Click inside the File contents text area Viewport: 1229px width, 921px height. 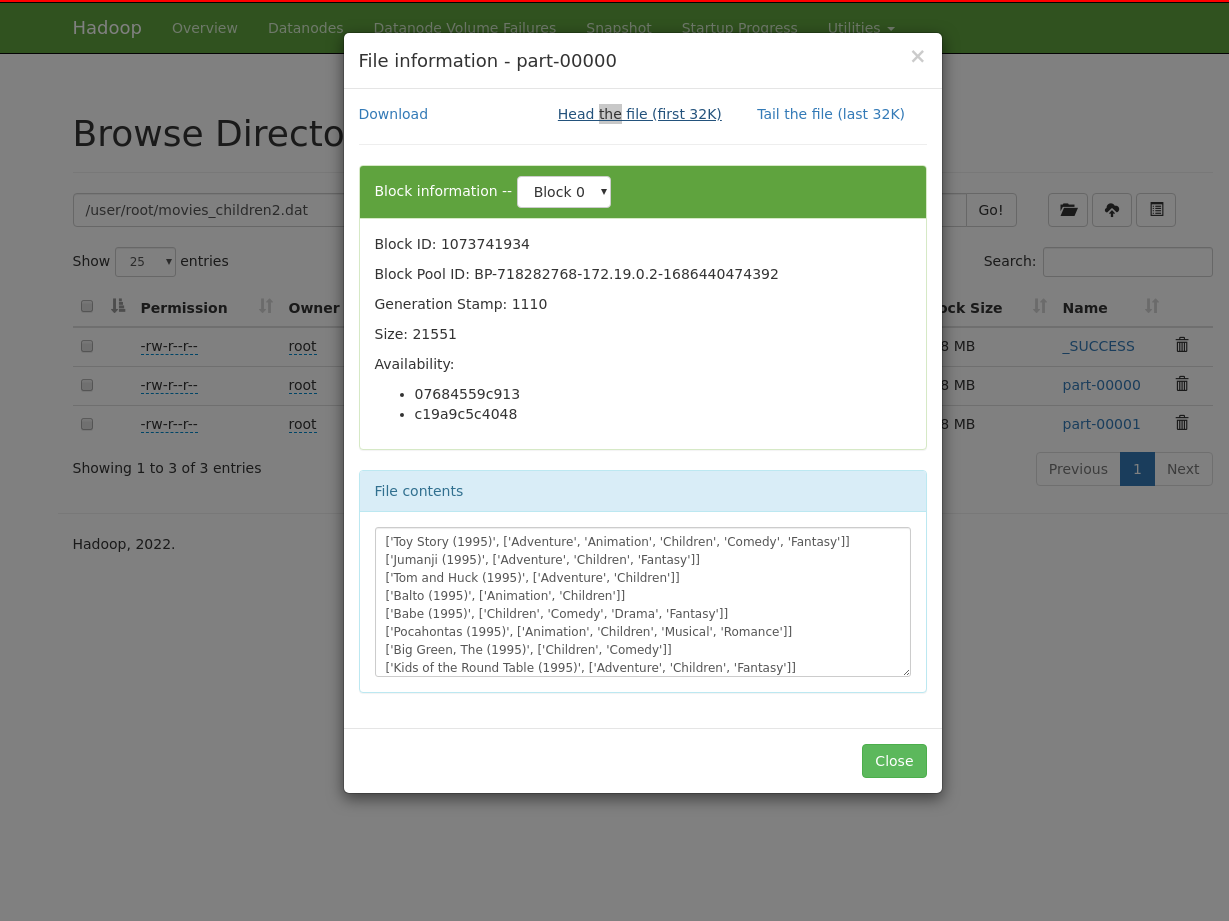coord(643,602)
